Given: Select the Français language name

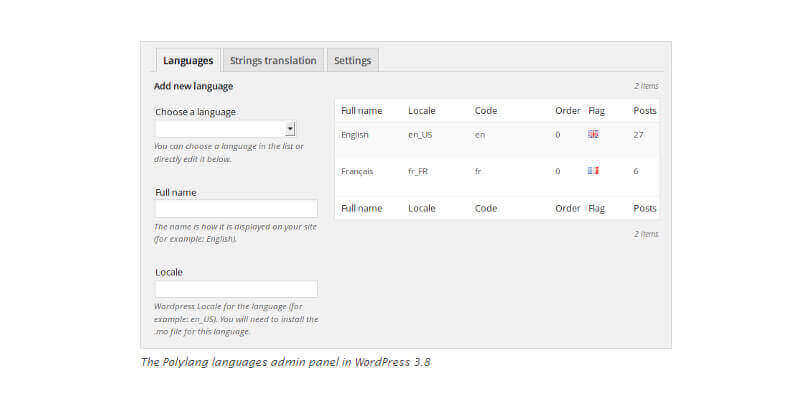Looking at the screenshot, I should 357,171.
